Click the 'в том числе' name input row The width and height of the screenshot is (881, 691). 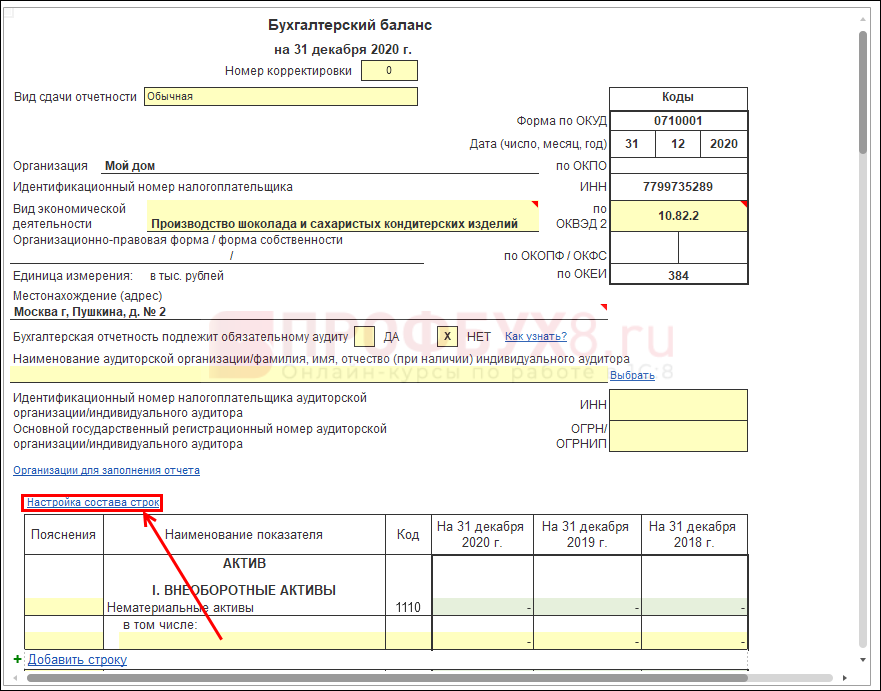point(252,640)
